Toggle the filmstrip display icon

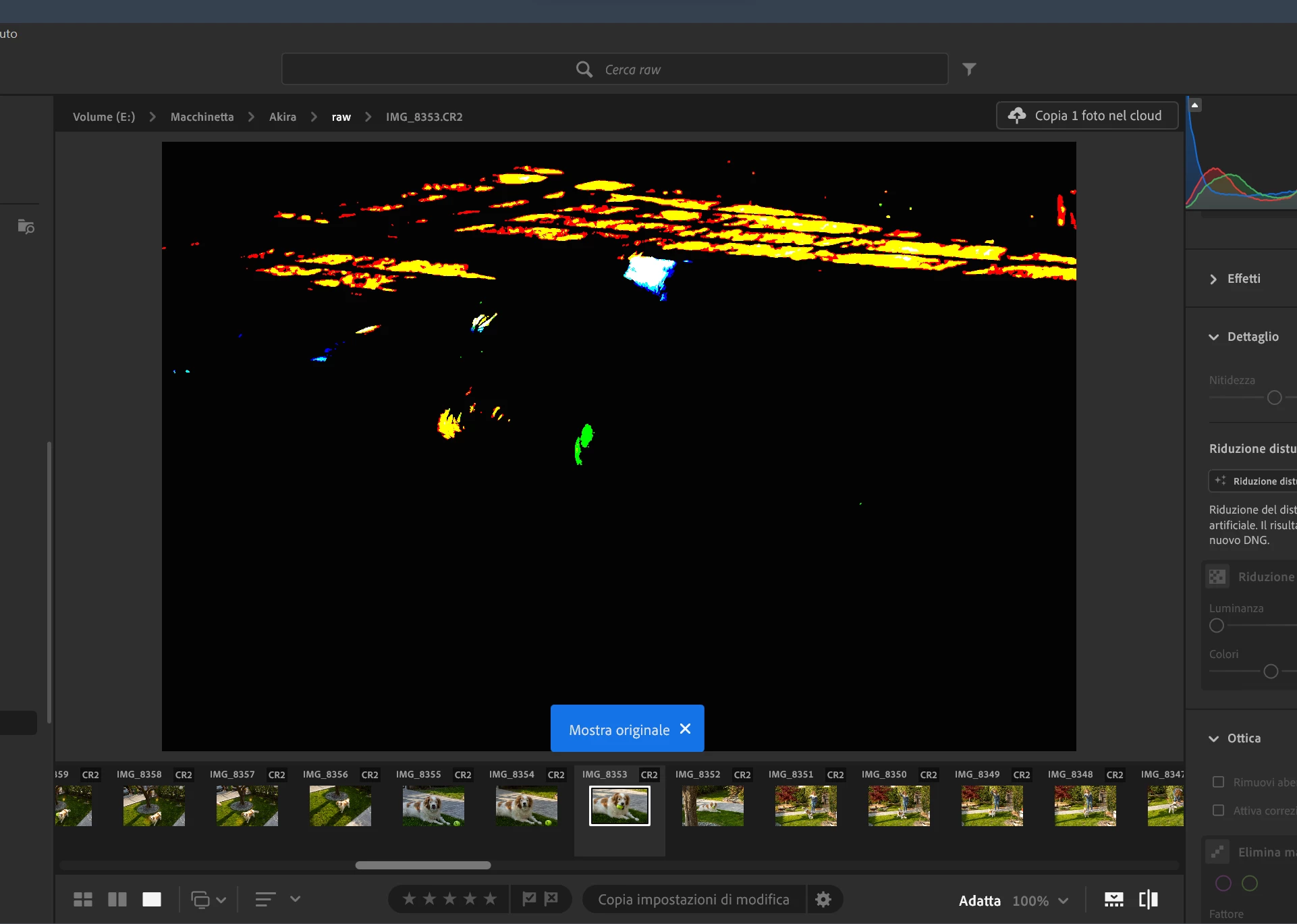pos(1113,900)
